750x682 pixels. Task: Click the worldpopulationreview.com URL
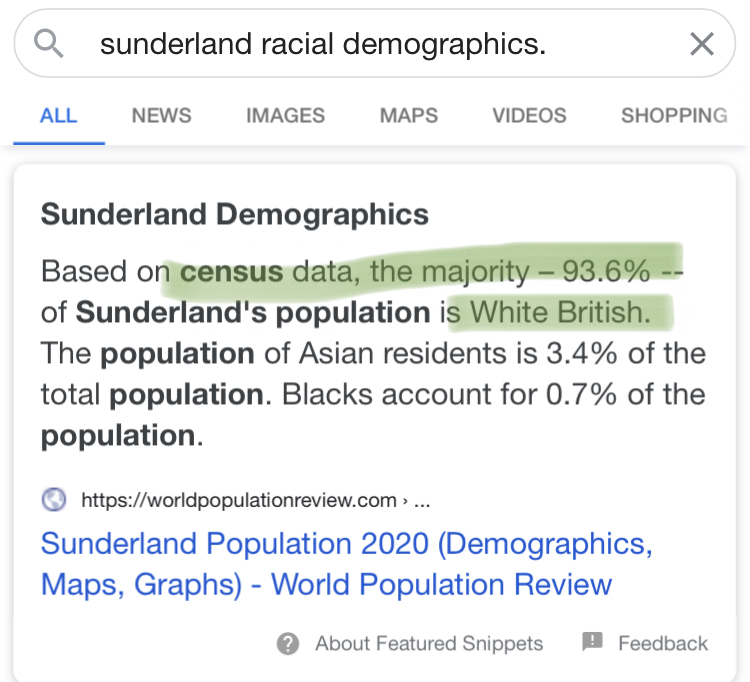(x=238, y=499)
